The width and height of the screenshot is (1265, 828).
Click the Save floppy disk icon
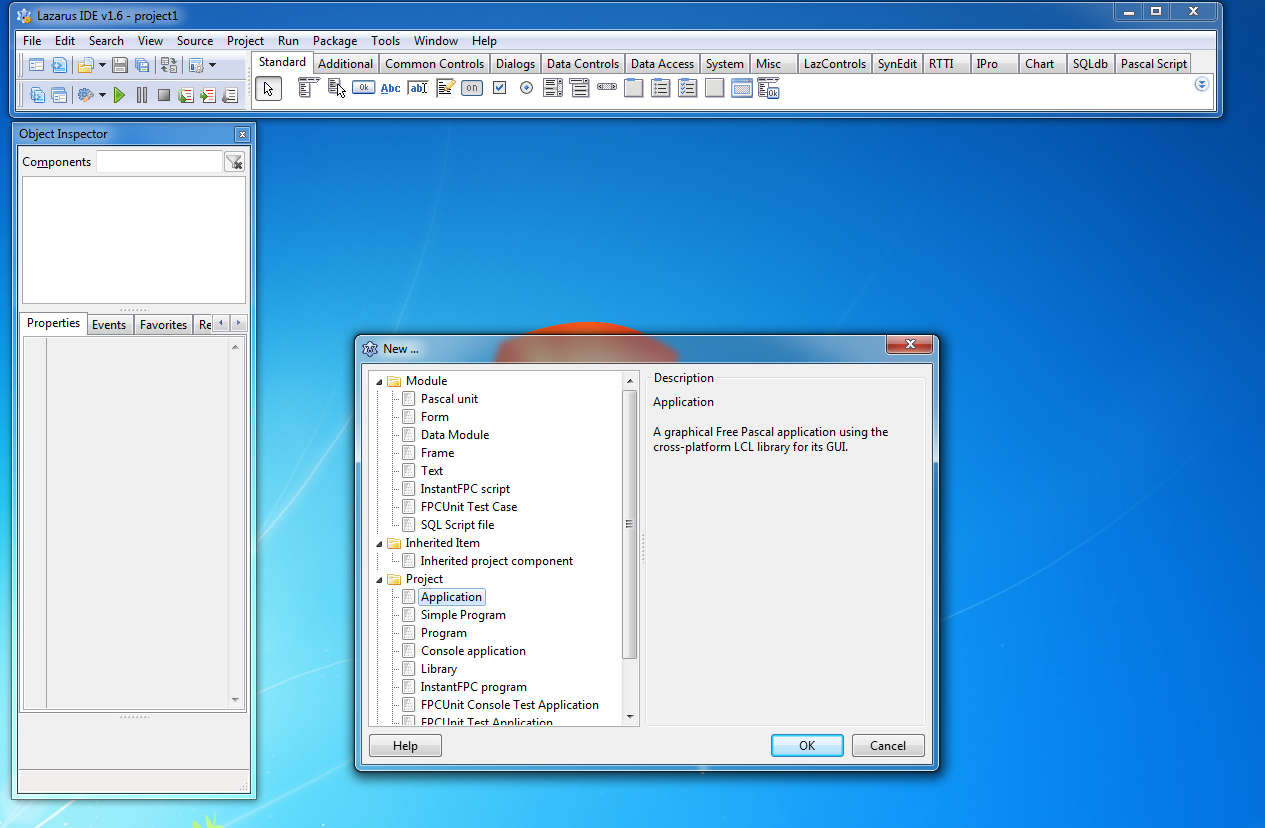119,65
